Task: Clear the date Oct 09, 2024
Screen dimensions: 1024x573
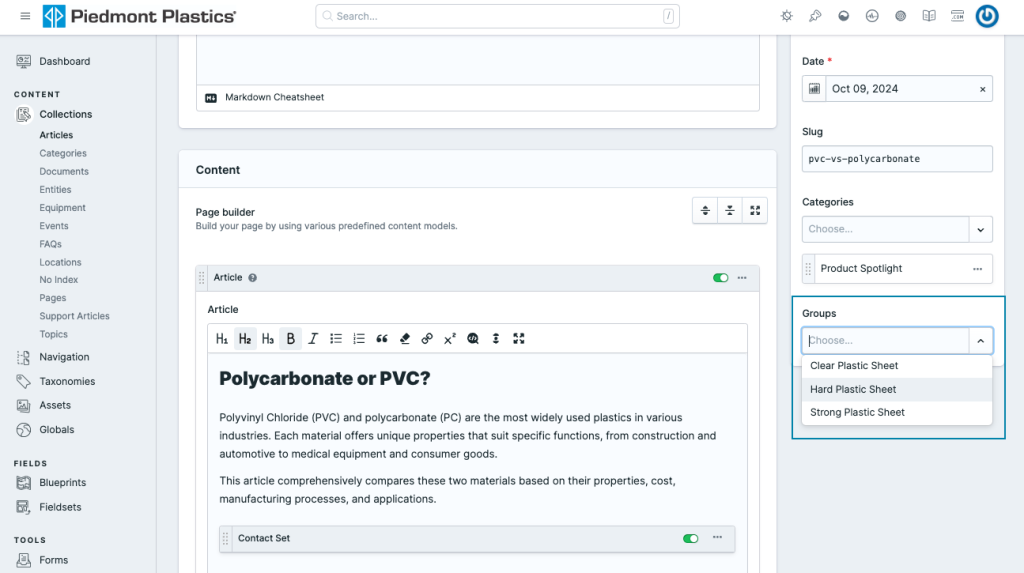Action: click(982, 90)
